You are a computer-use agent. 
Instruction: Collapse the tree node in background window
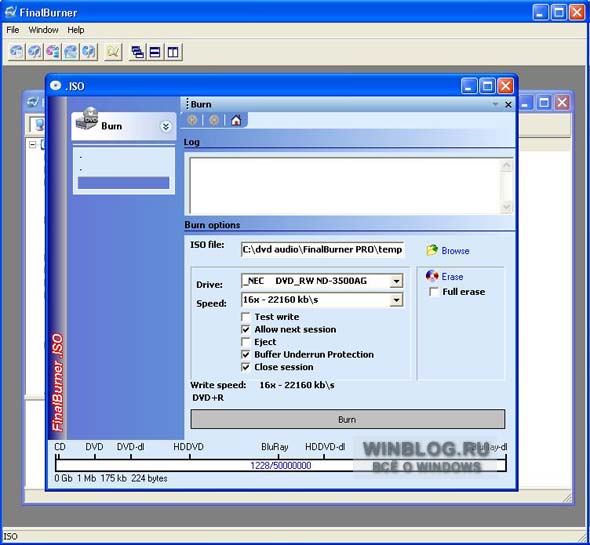tap(33, 145)
